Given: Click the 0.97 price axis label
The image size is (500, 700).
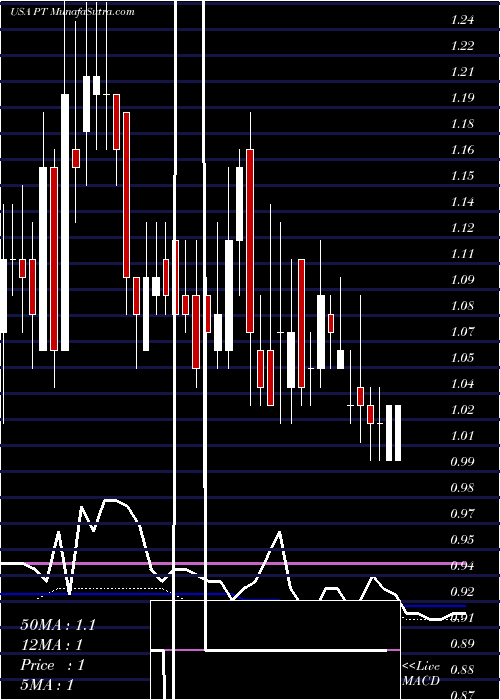Looking at the screenshot, I should (462, 513).
